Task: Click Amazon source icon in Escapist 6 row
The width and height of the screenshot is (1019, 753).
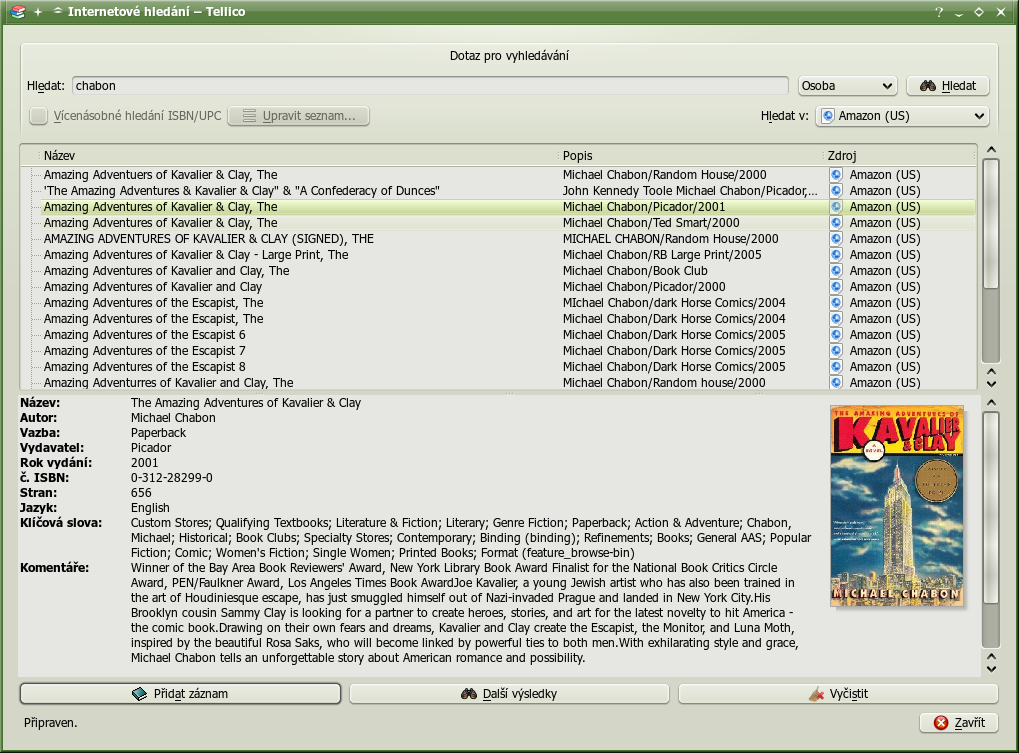Action: [x=836, y=335]
